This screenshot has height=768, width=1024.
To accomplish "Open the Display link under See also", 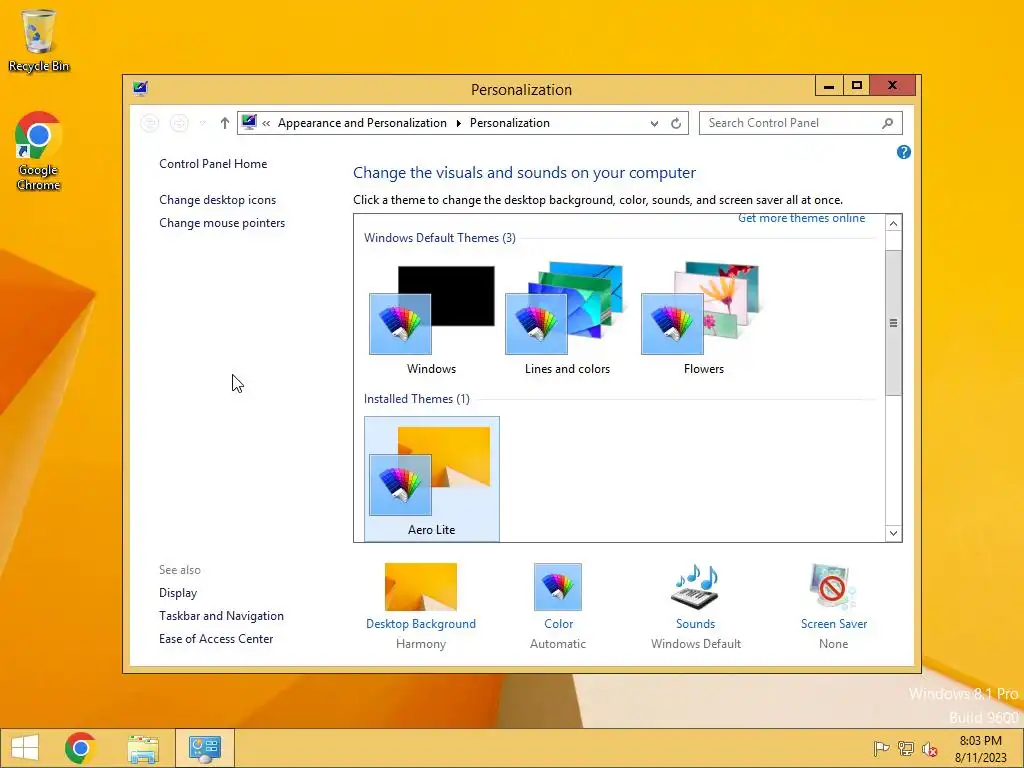I will 178,593.
